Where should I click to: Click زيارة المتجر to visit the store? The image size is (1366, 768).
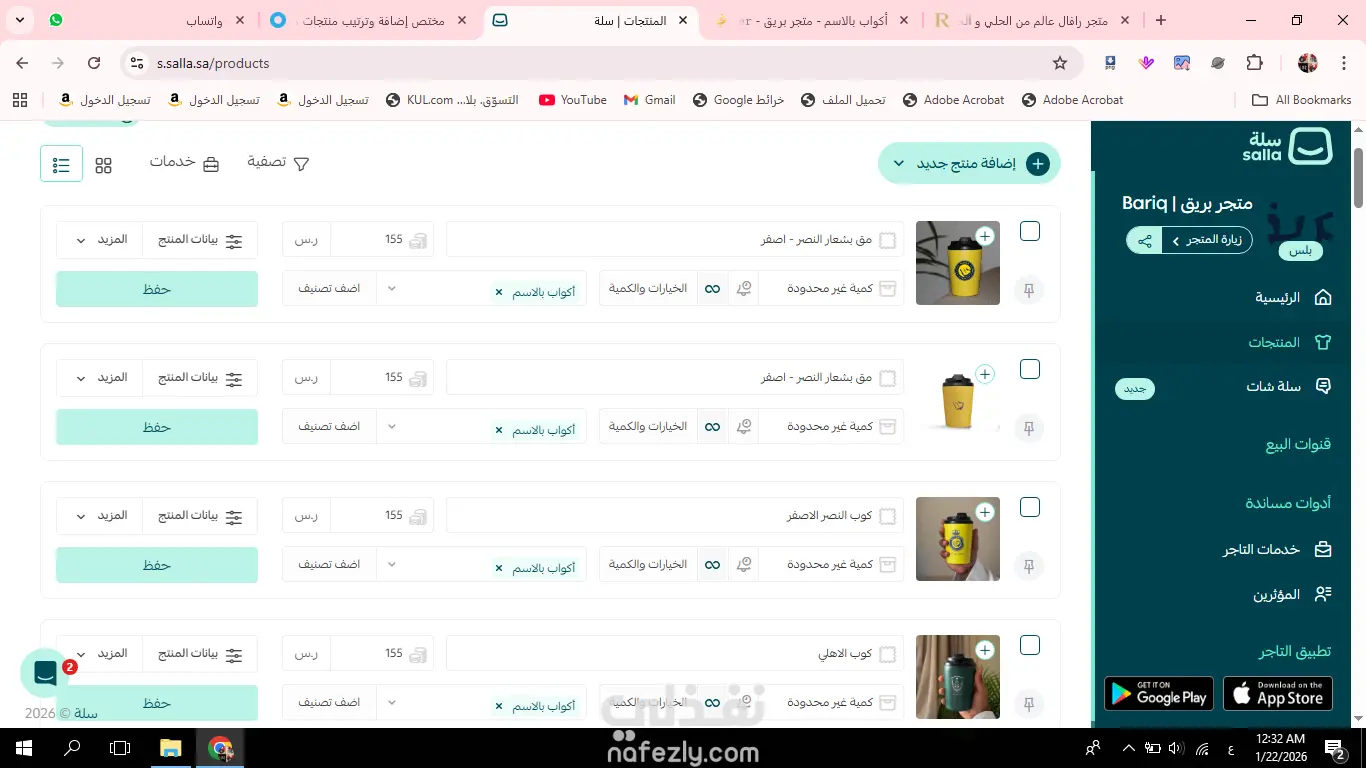tap(1207, 240)
